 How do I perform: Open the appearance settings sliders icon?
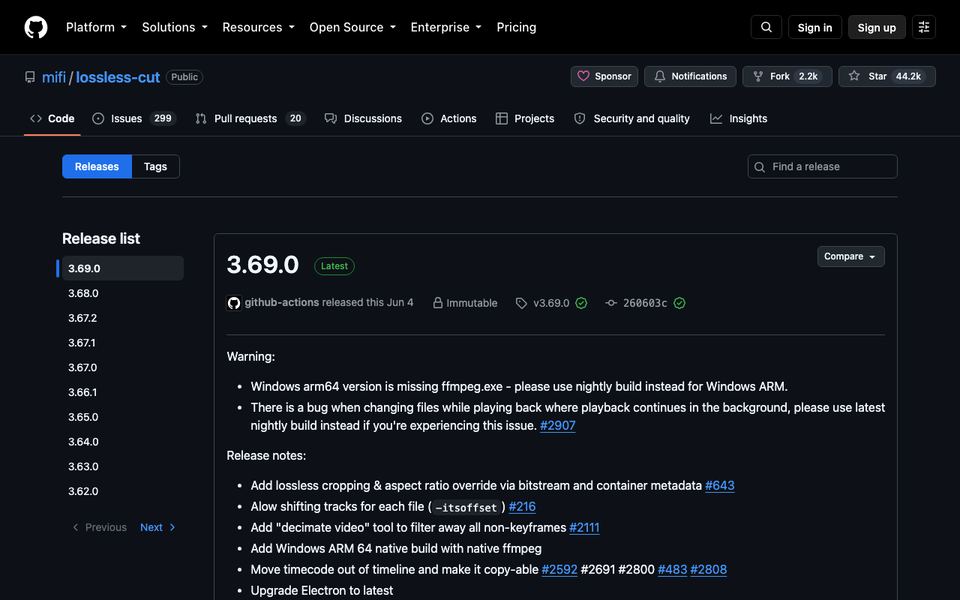pyautogui.click(x=924, y=27)
